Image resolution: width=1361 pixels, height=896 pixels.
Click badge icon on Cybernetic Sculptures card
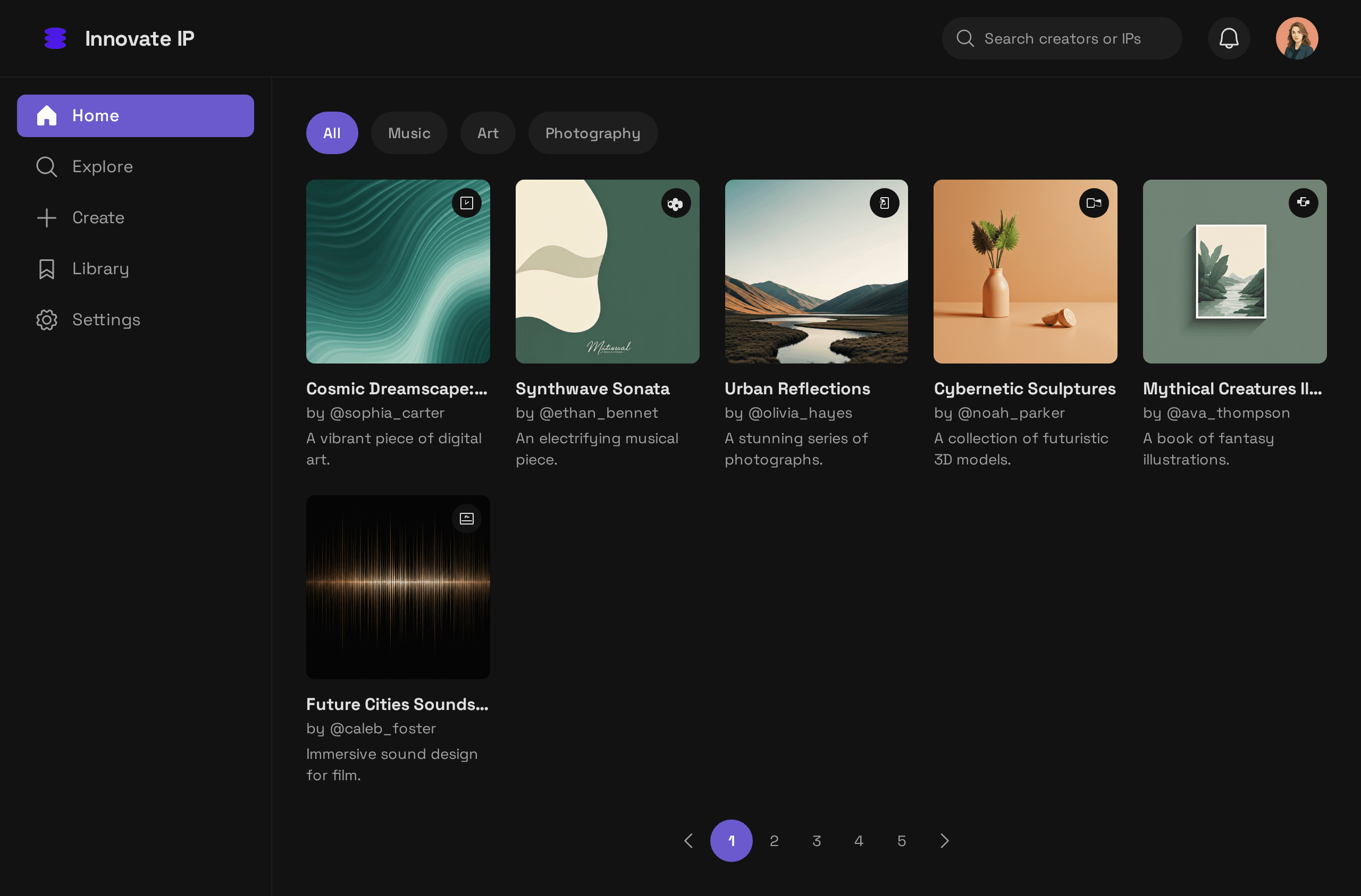1094,203
